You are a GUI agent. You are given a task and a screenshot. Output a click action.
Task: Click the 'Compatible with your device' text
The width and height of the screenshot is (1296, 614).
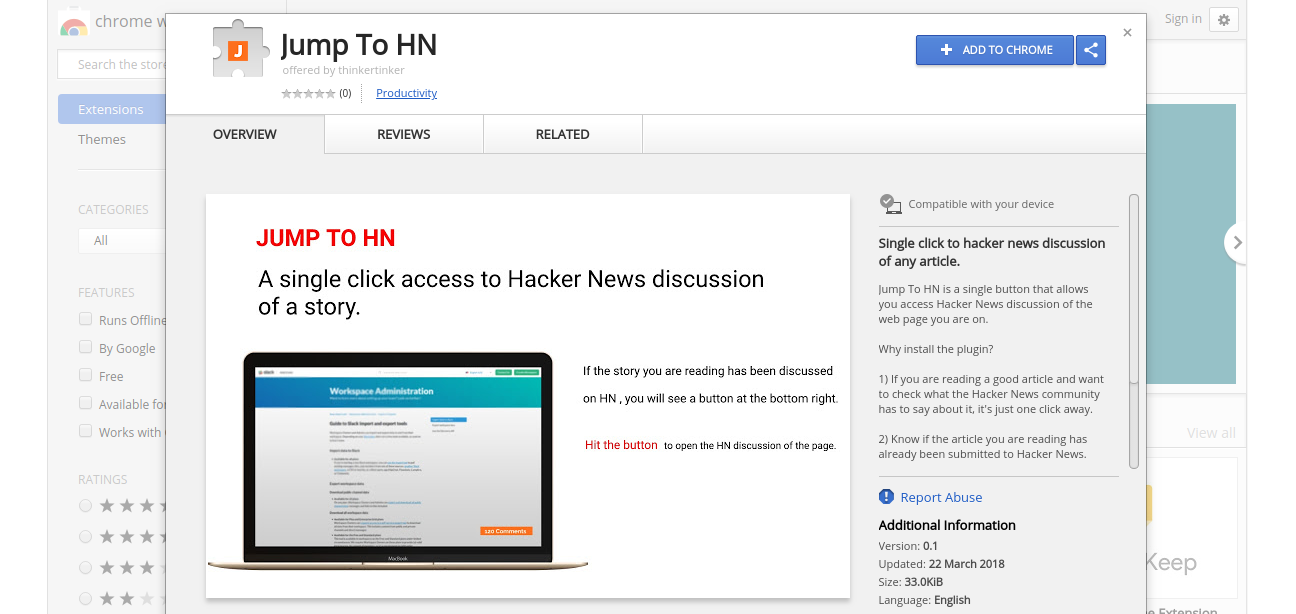tap(981, 204)
